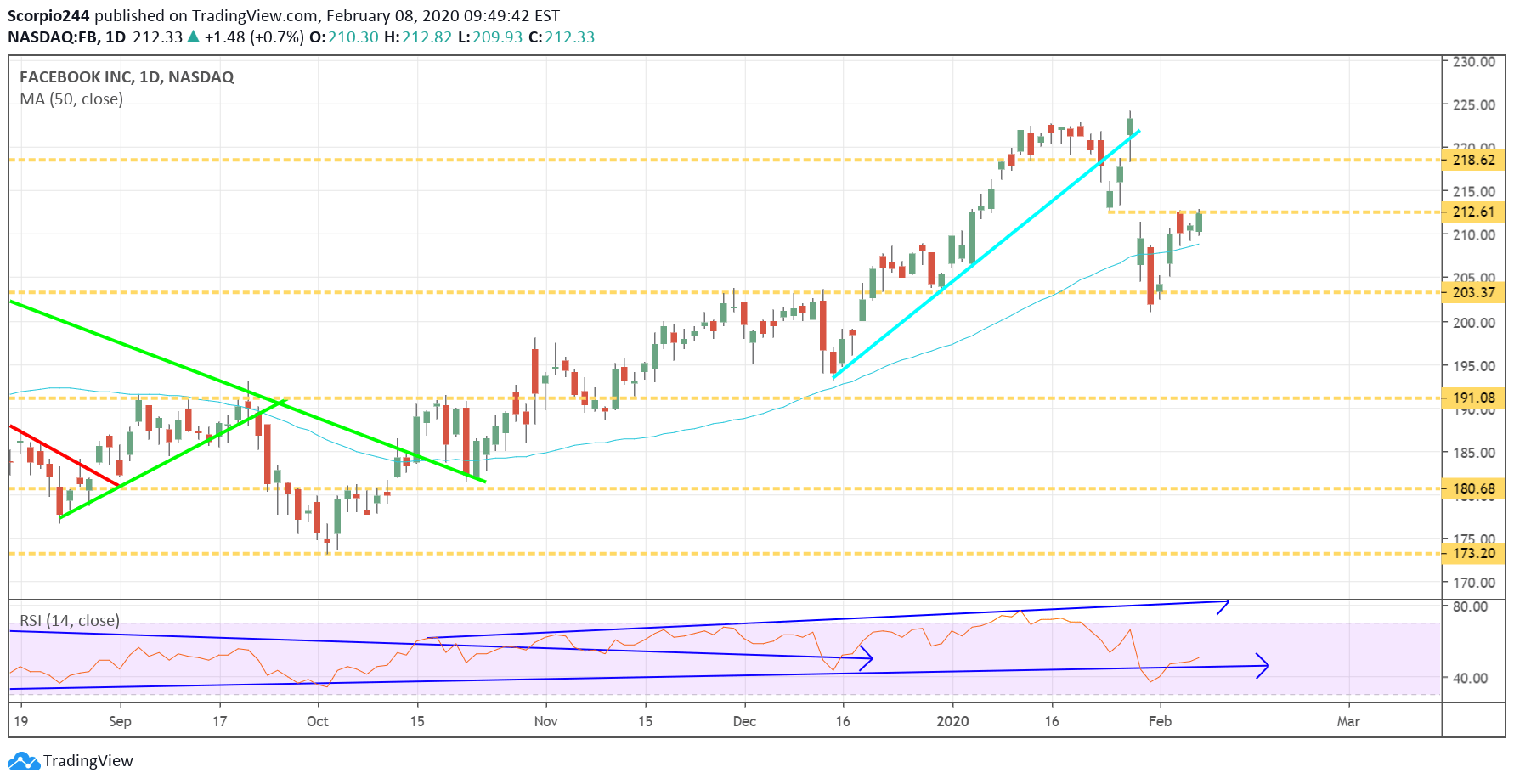Image resolution: width=1514 pixels, height=784 pixels.
Task: Click the C:212.33 close value
Action: tap(562, 37)
